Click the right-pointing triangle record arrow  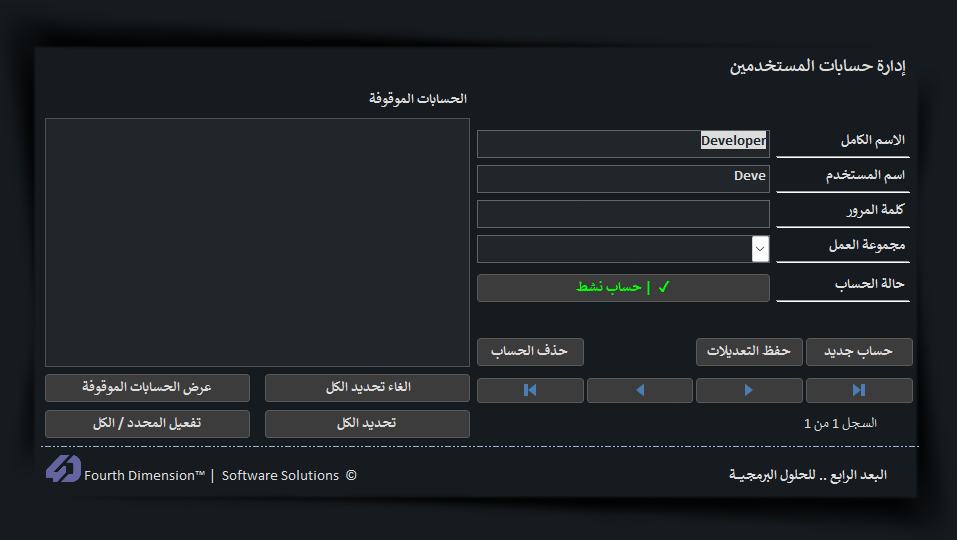tap(749, 390)
